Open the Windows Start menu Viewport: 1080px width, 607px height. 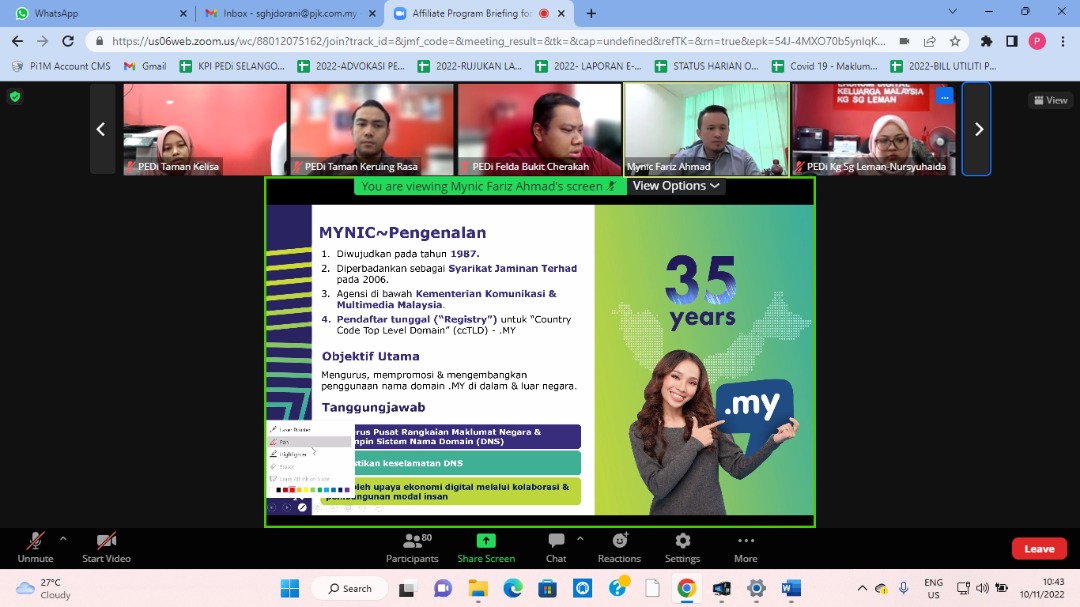(290, 588)
